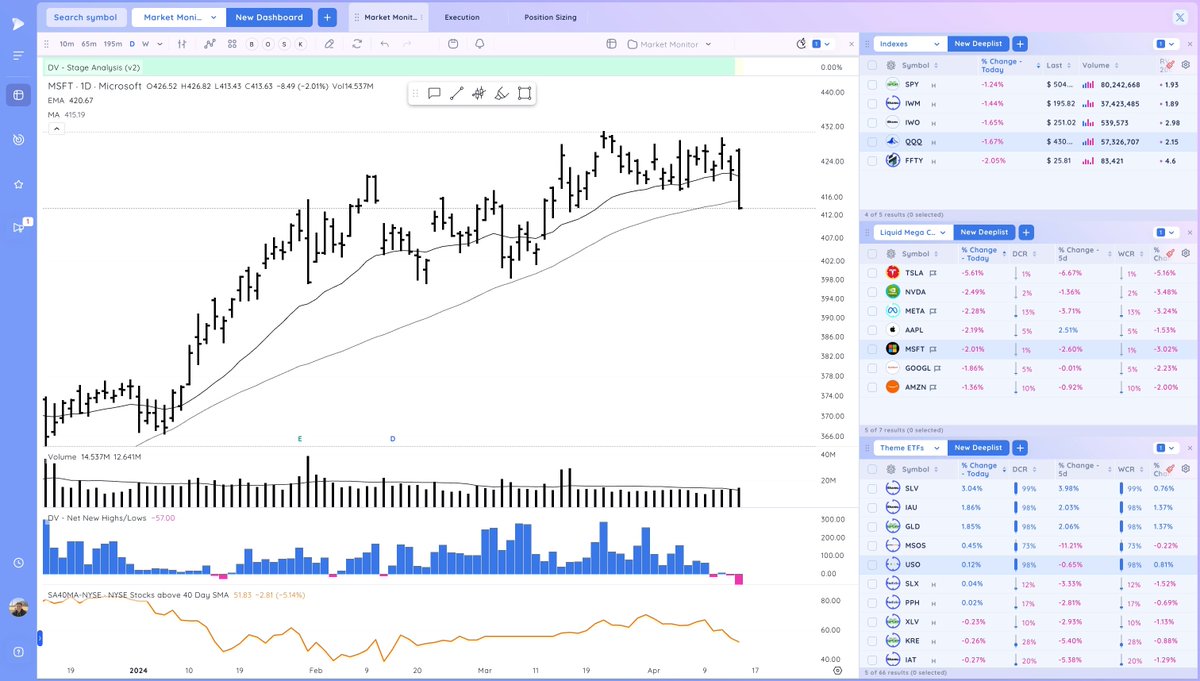Open the sidebar list menu icon
The height and width of the screenshot is (681, 1200).
18,55
